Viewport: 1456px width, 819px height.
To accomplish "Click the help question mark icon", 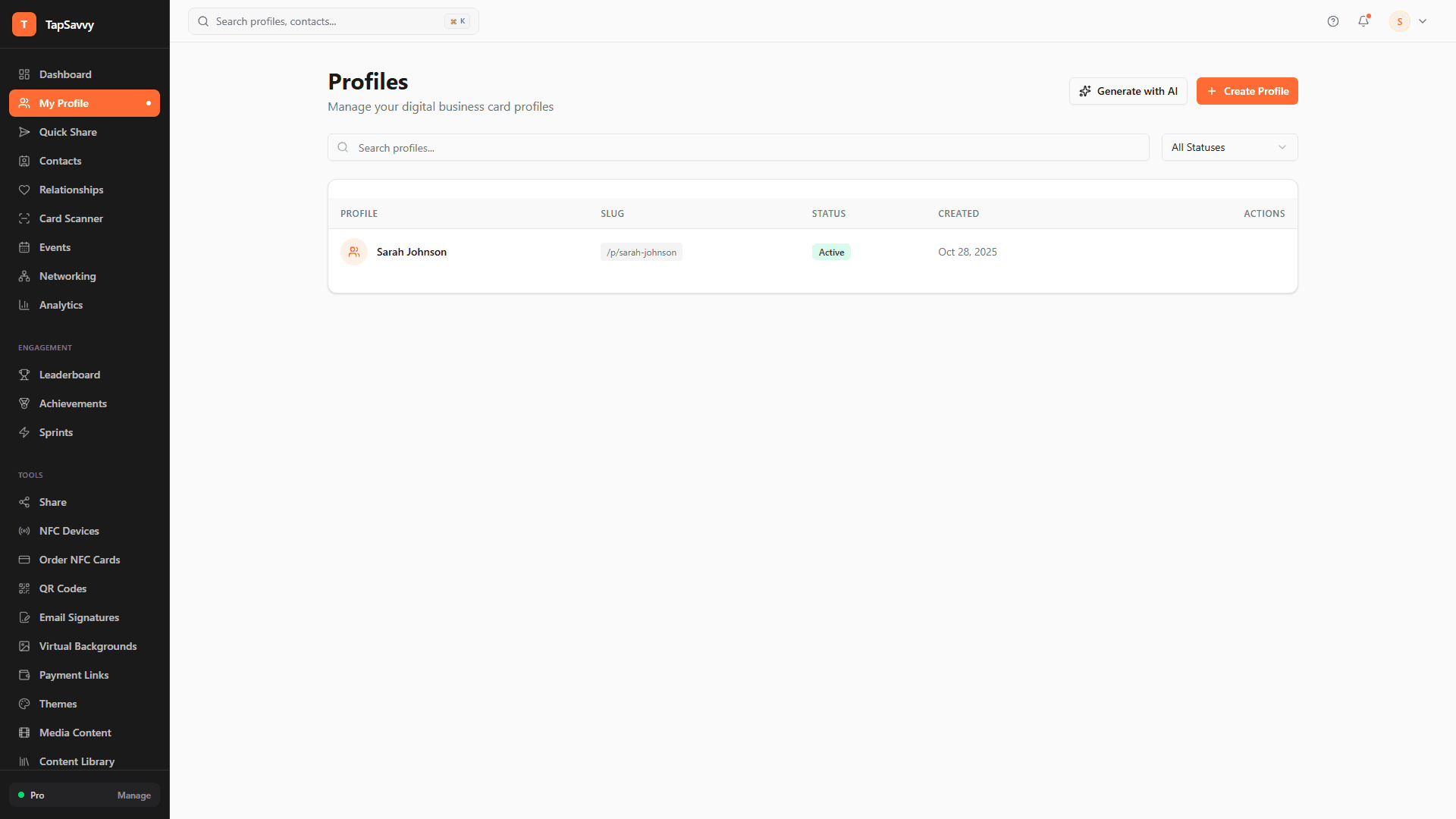I will click(x=1333, y=21).
